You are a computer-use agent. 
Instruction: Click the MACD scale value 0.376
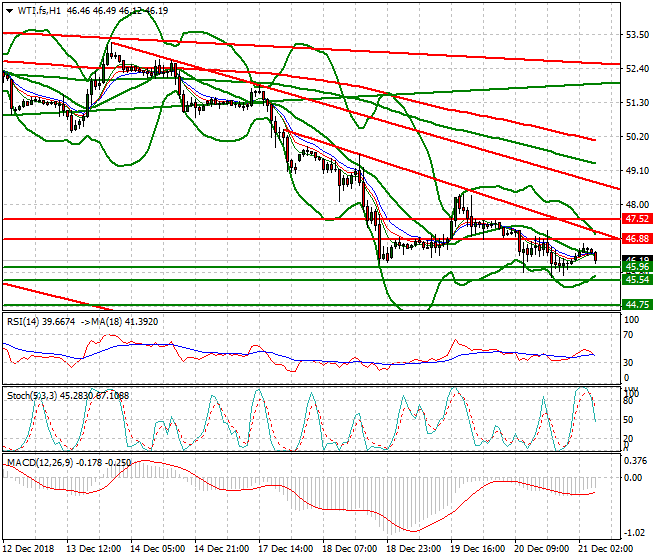[x=636, y=461]
